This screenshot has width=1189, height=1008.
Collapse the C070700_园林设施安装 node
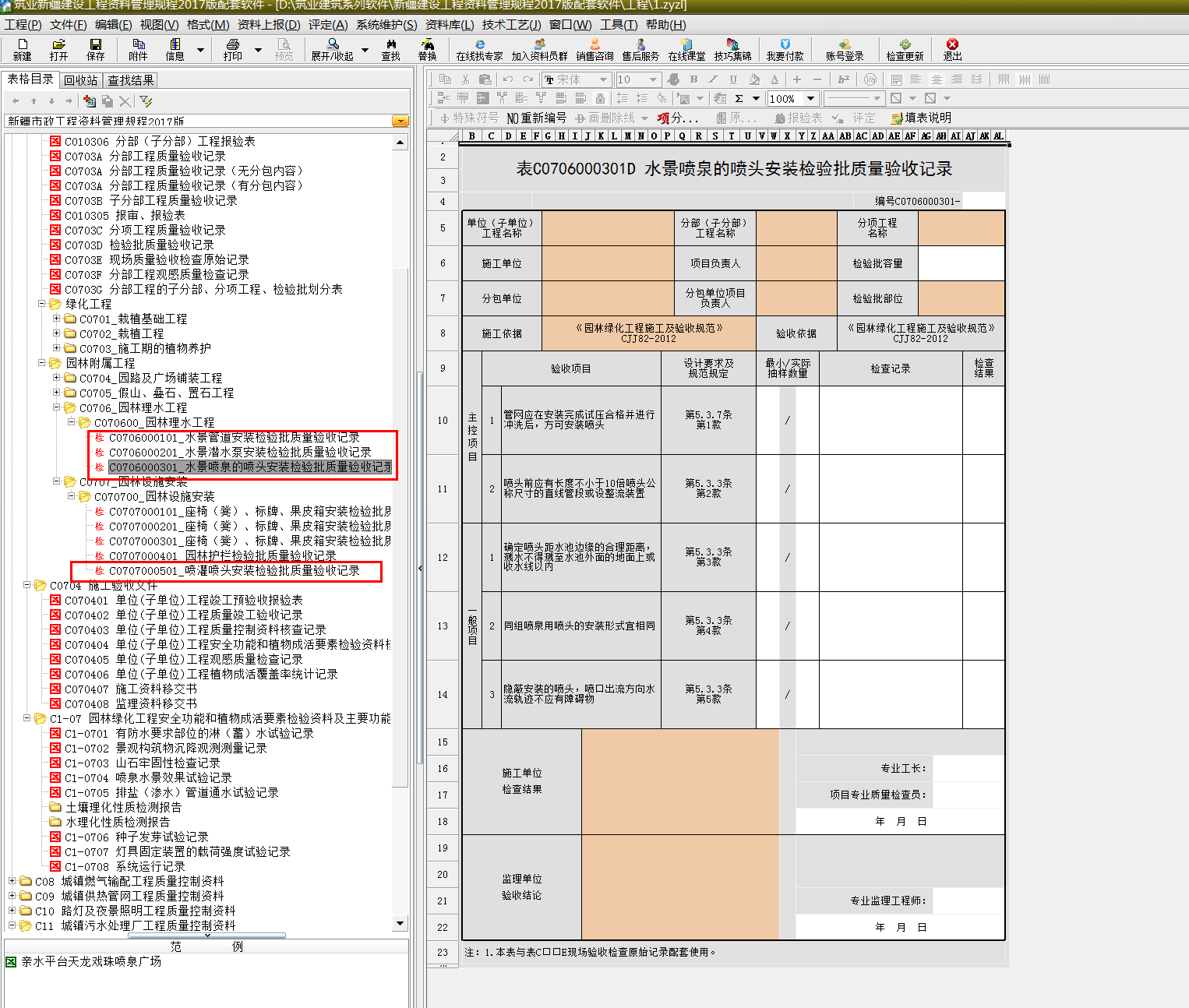(72, 496)
